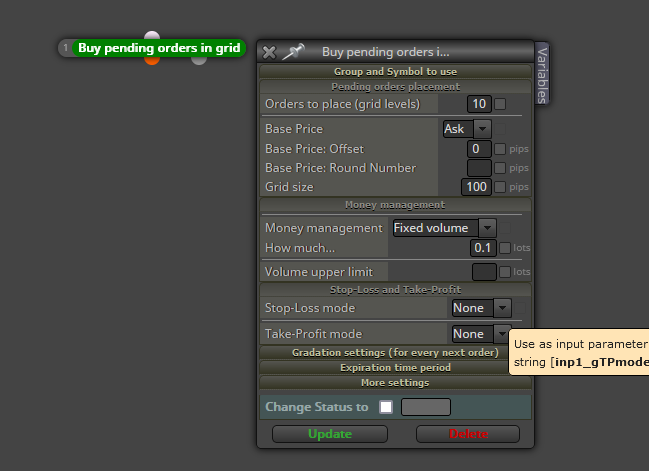Pin the settings panel with pushpin icon
The image size is (649, 471).
[x=293, y=52]
